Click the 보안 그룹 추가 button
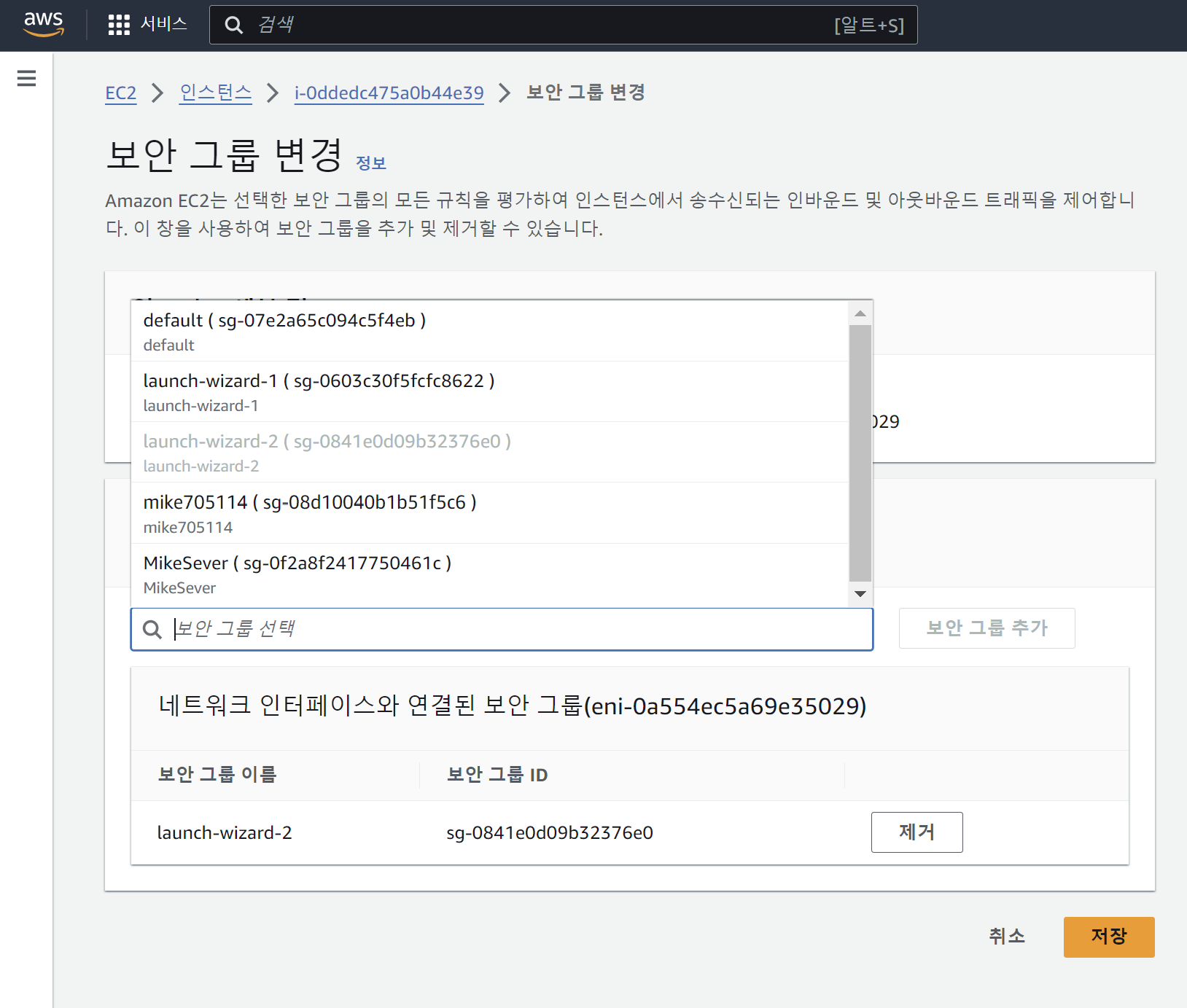Screen dimensions: 1187x1008 [986, 628]
